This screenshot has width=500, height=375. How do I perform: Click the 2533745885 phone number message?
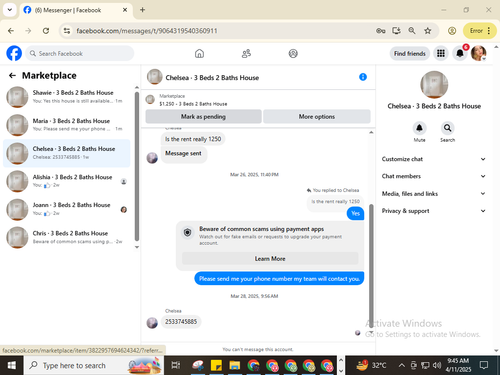(181, 322)
